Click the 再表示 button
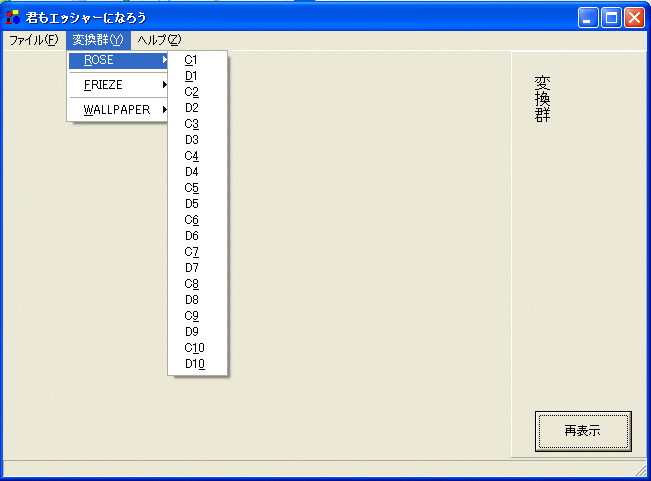This screenshot has width=651, height=481. tap(583, 431)
